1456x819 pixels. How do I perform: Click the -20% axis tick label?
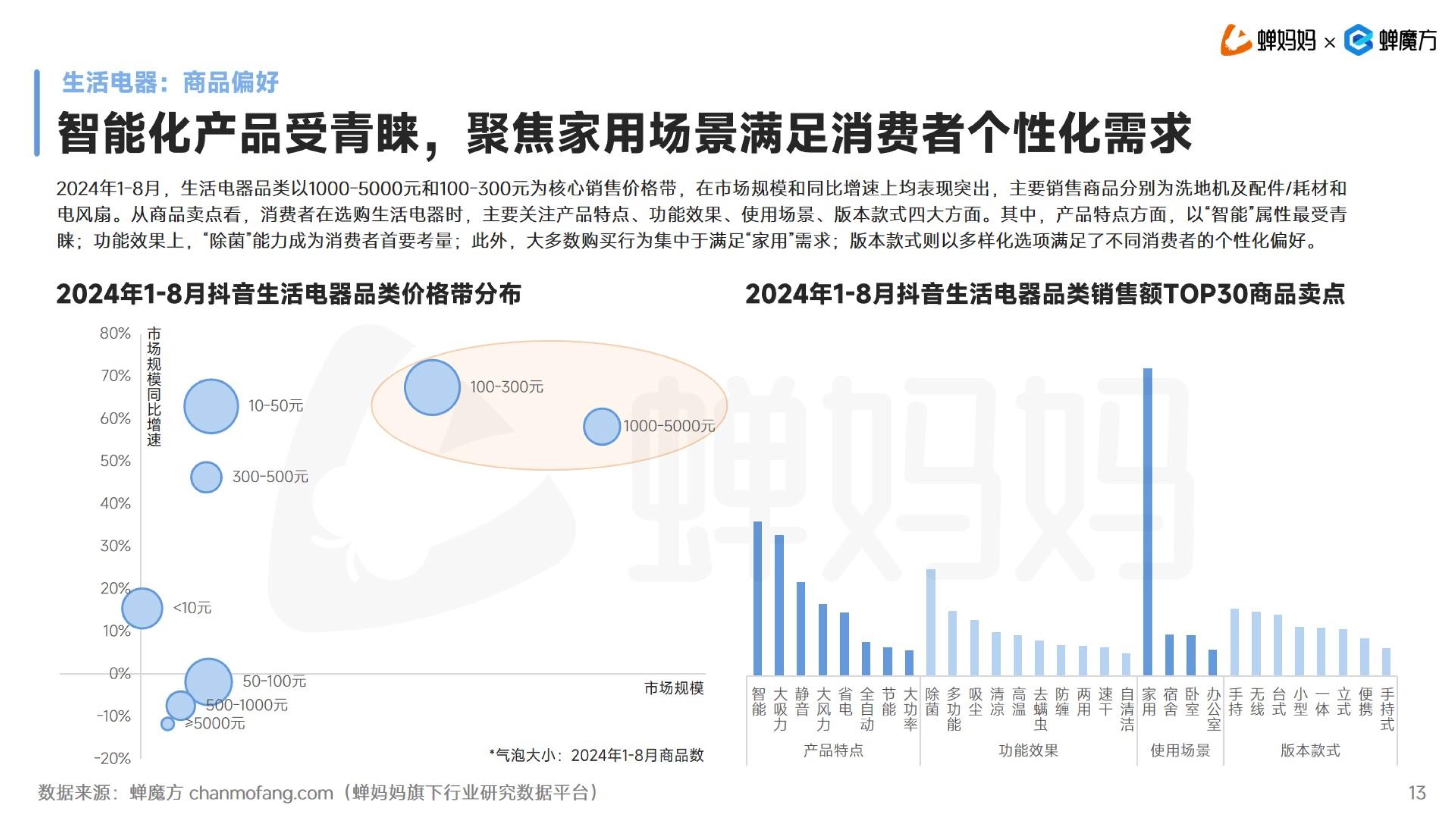[112, 759]
